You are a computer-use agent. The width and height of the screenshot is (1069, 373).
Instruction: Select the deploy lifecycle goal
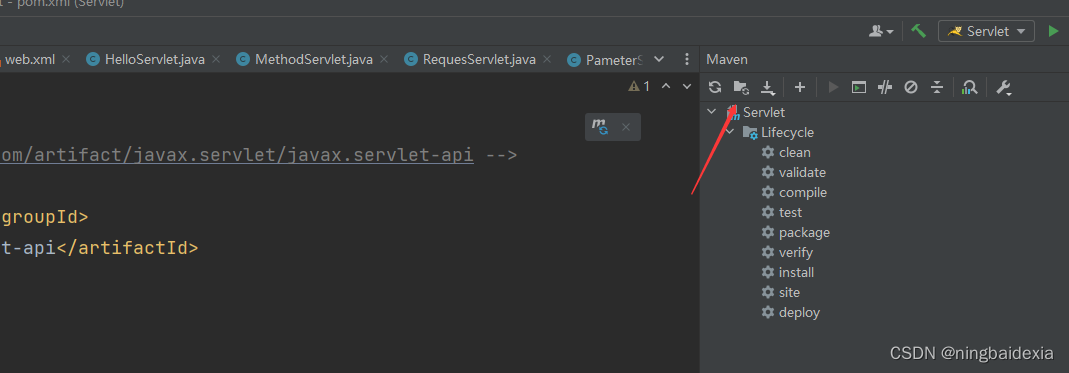click(791, 312)
